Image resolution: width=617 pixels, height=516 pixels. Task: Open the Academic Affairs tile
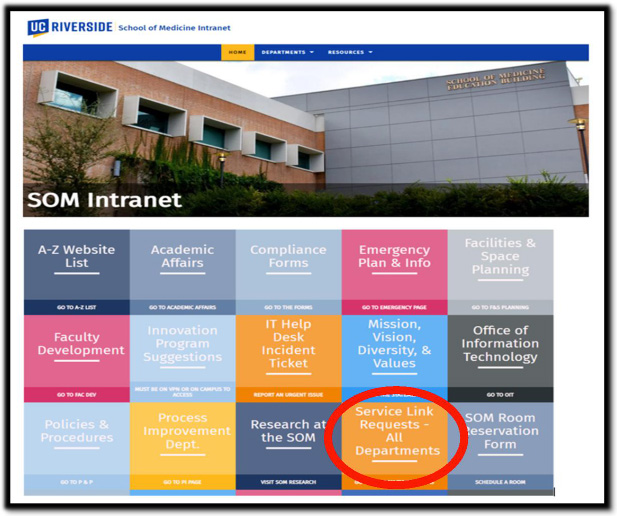coord(182,258)
